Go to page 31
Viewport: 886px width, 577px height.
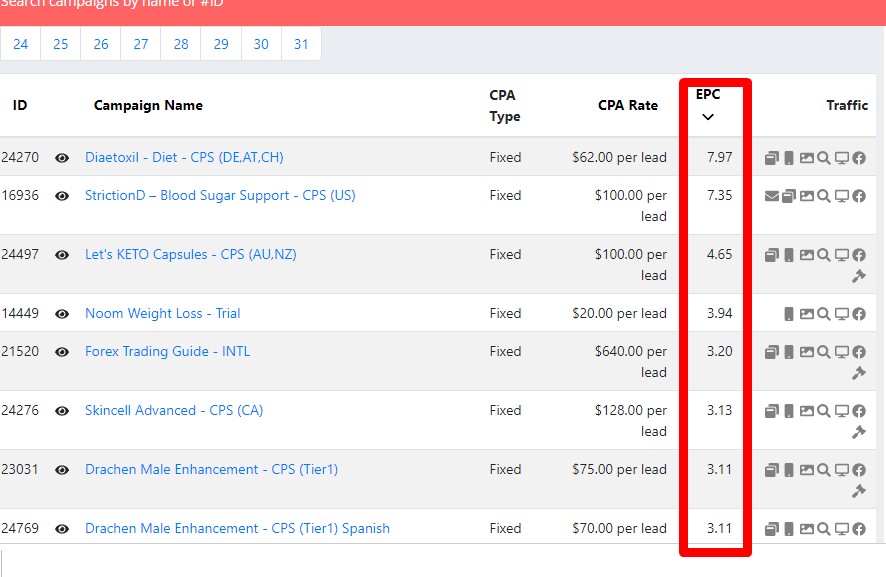click(301, 44)
